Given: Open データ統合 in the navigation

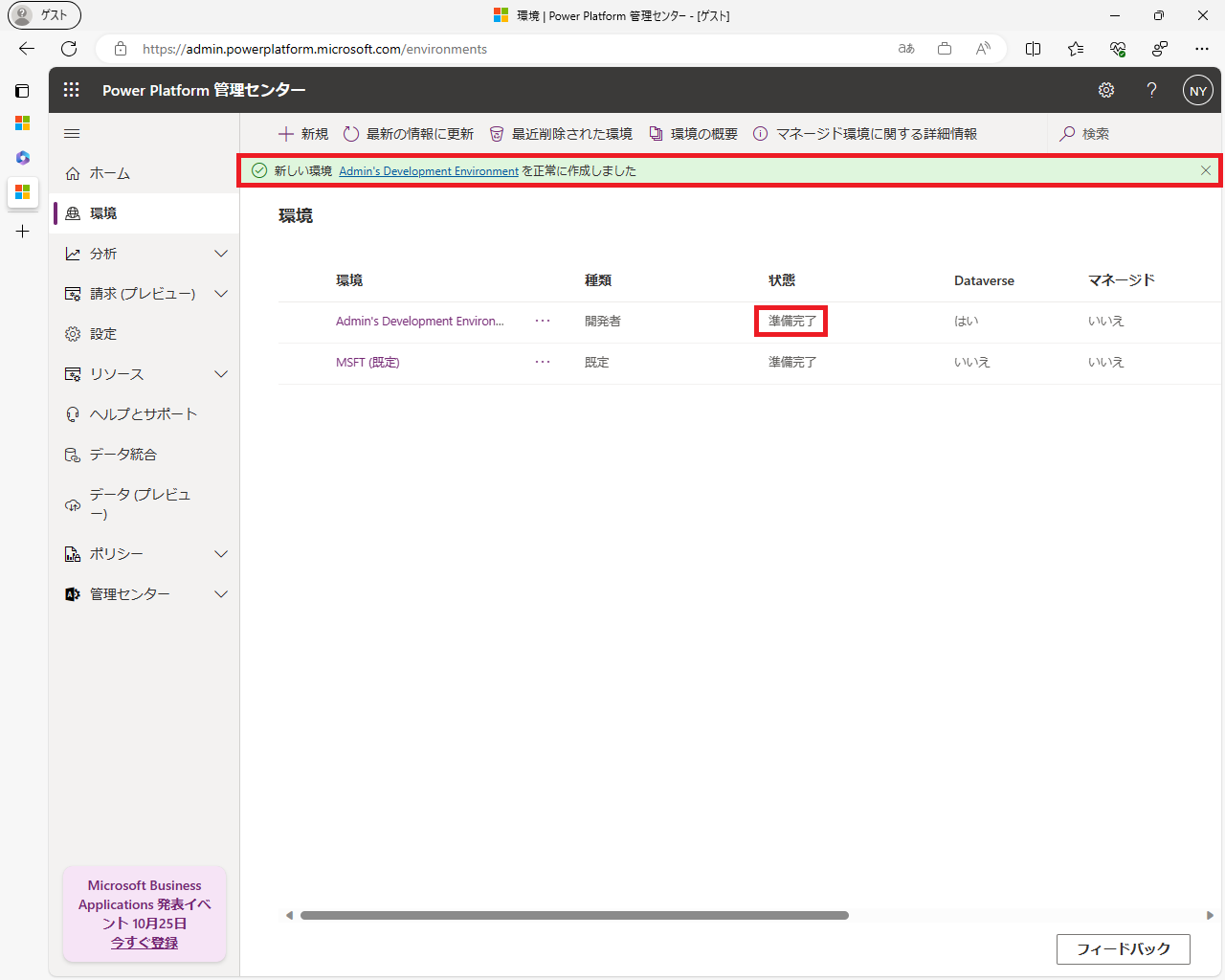Looking at the screenshot, I should pyautogui.click(x=145, y=455).
